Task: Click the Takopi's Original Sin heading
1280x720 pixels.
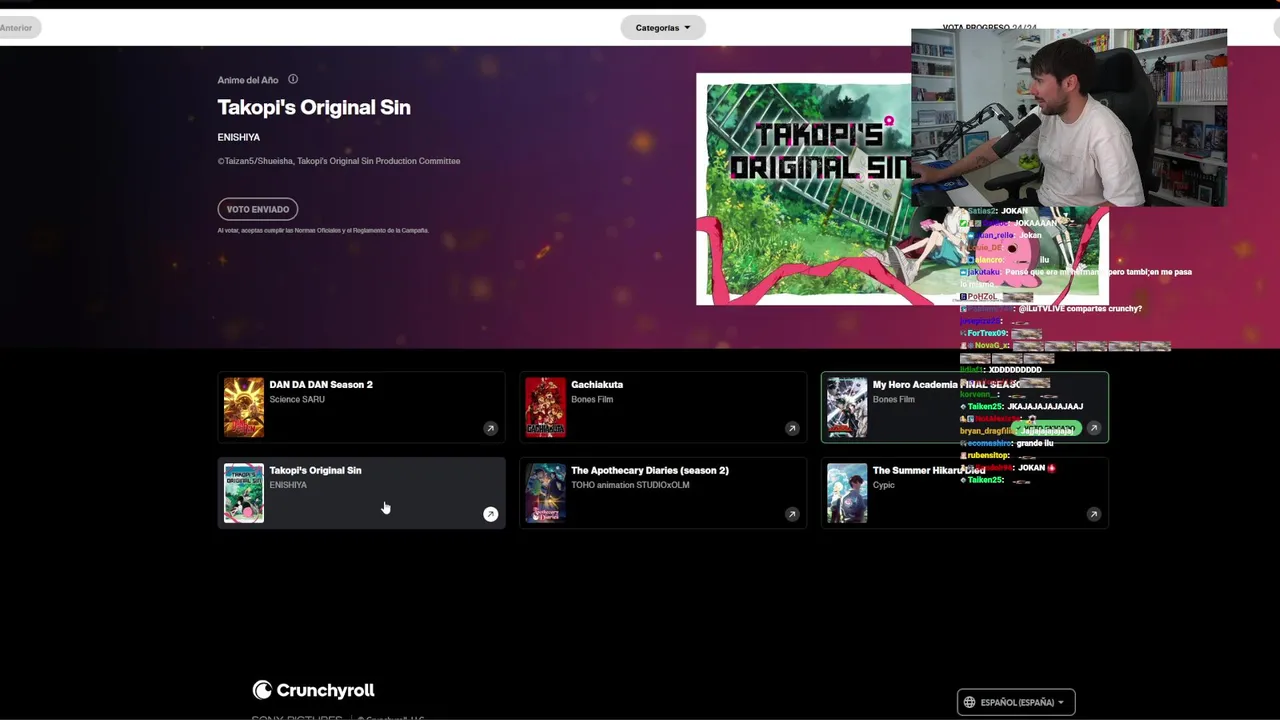Action: [x=314, y=107]
